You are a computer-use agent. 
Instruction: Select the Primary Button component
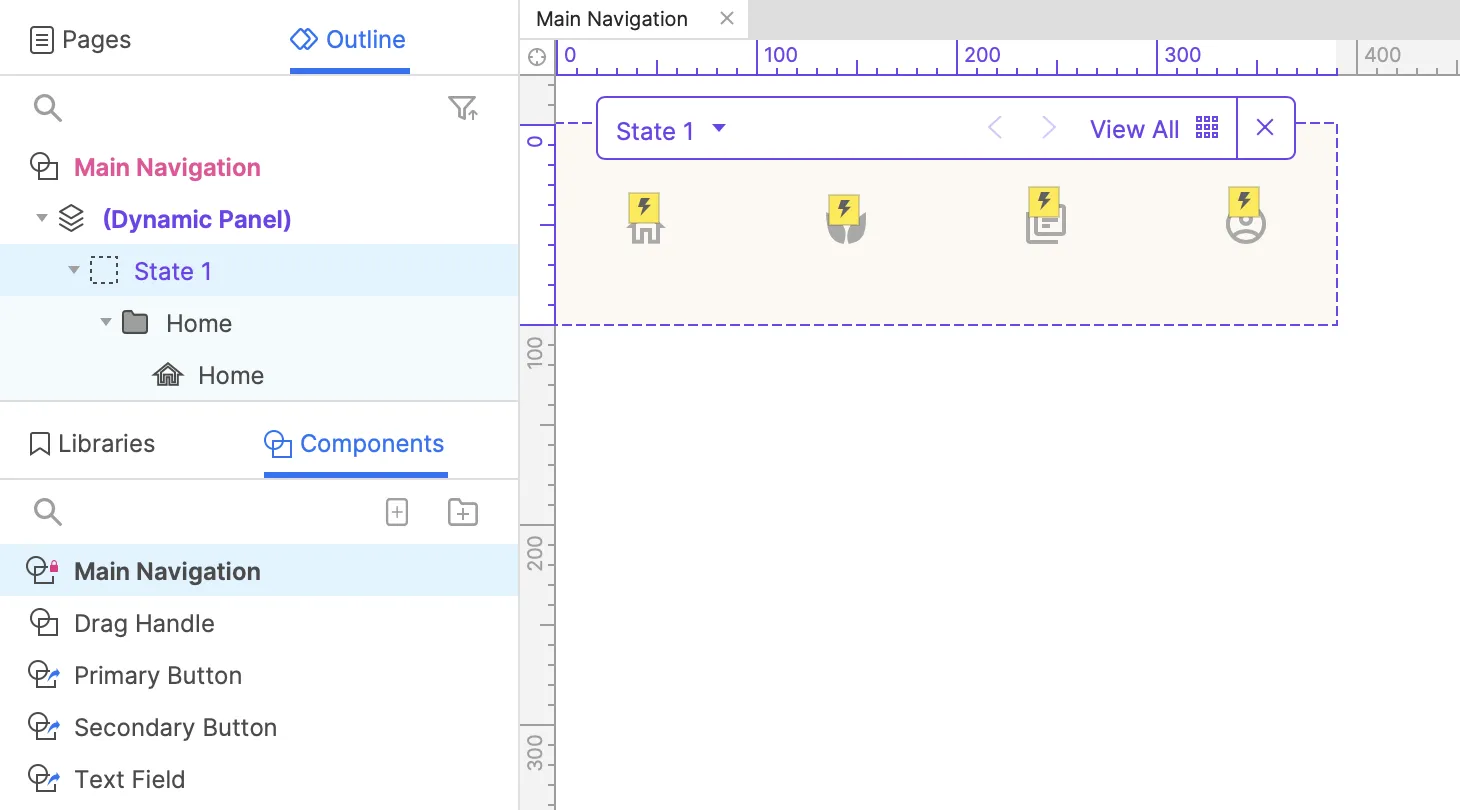tap(158, 676)
